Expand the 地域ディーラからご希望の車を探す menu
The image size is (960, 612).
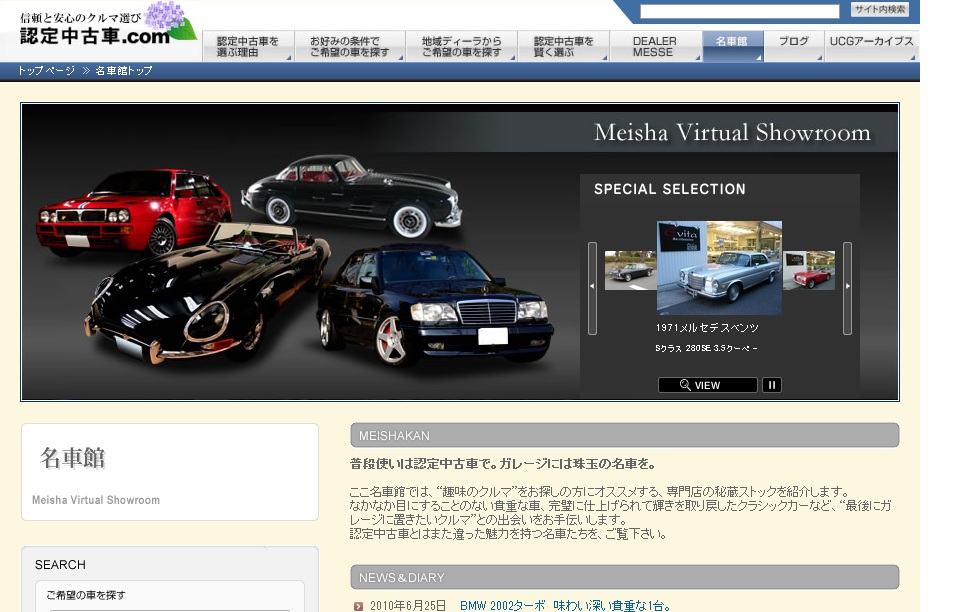coord(461,46)
